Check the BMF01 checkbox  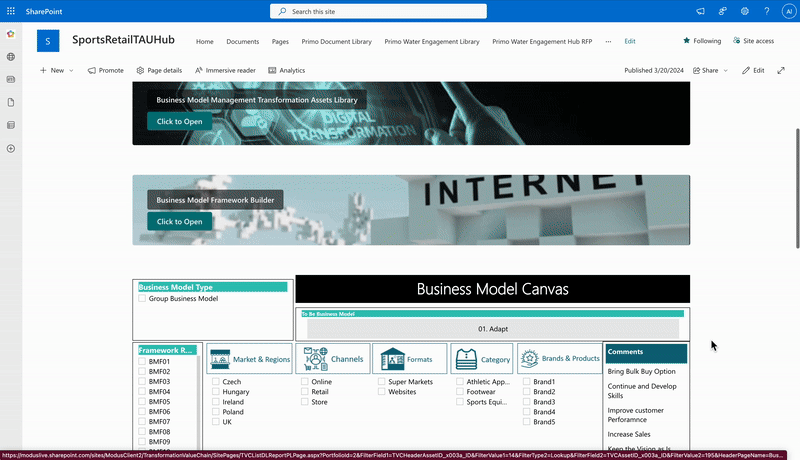pos(142,361)
